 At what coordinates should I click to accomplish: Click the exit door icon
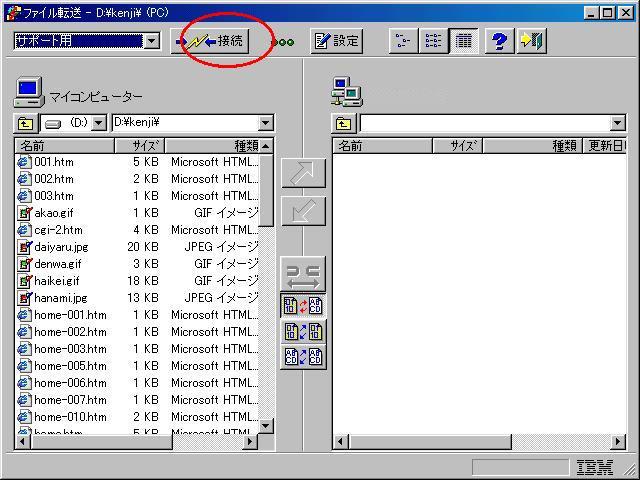(532, 41)
